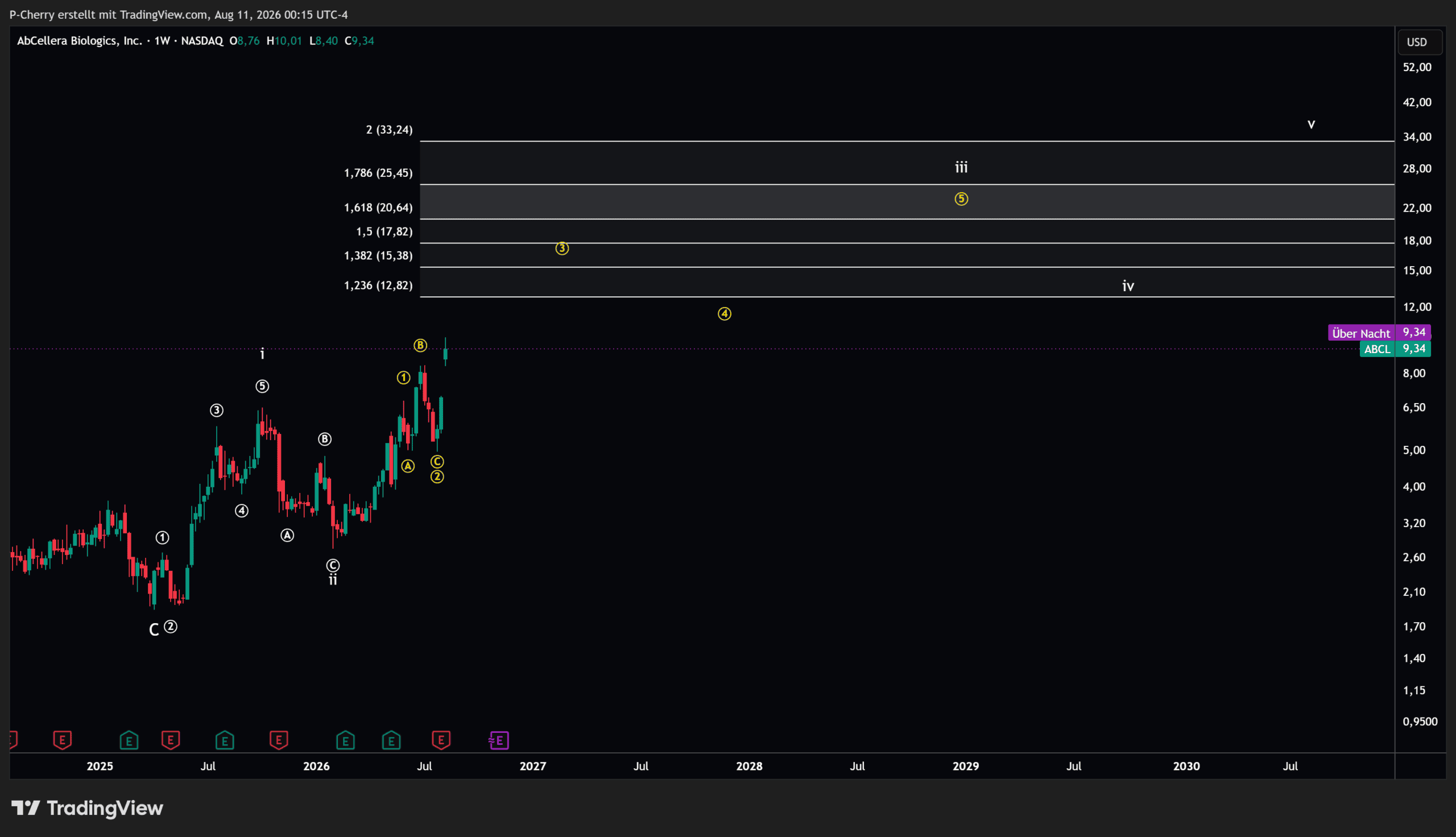Click the purple upcoming earnings marker

(x=499, y=740)
